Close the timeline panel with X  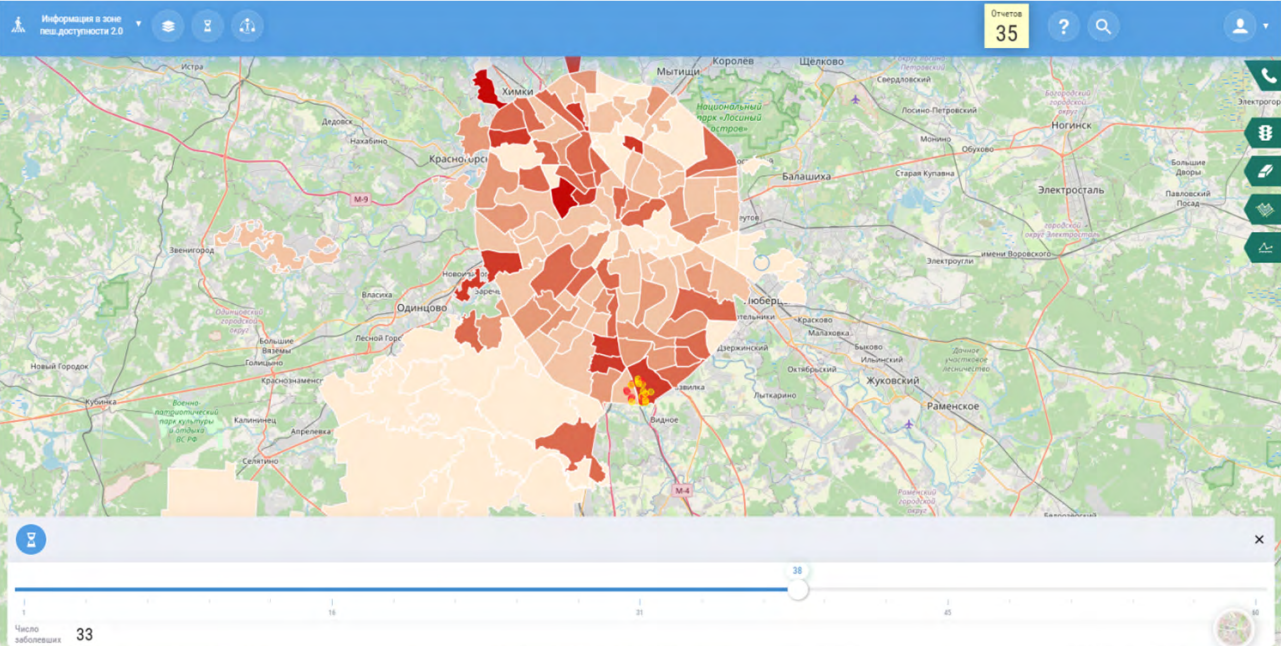coord(1259,540)
